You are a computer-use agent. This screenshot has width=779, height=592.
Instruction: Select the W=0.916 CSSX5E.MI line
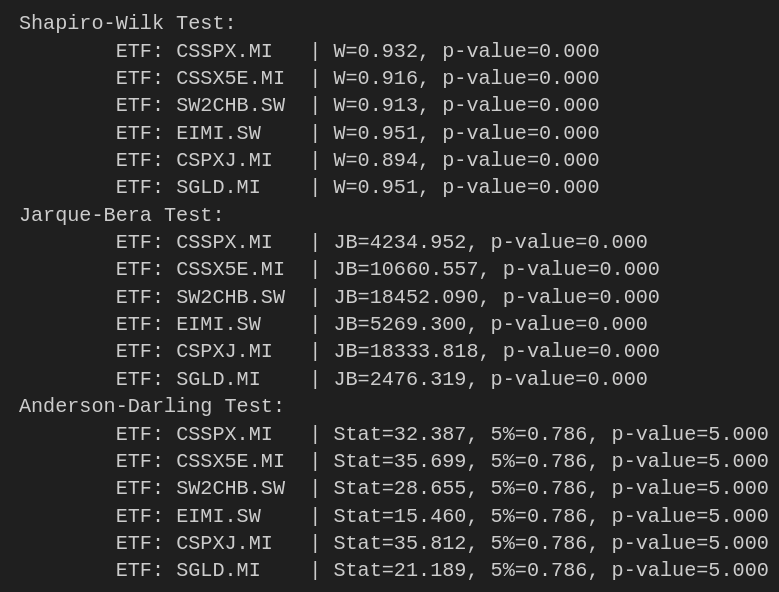click(357, 78)
